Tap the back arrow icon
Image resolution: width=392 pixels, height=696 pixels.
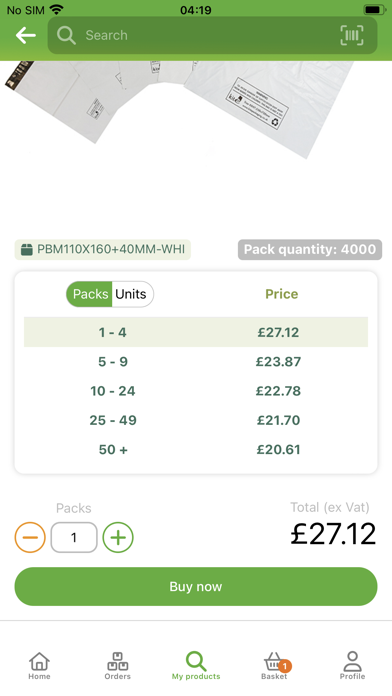point(26,35)
